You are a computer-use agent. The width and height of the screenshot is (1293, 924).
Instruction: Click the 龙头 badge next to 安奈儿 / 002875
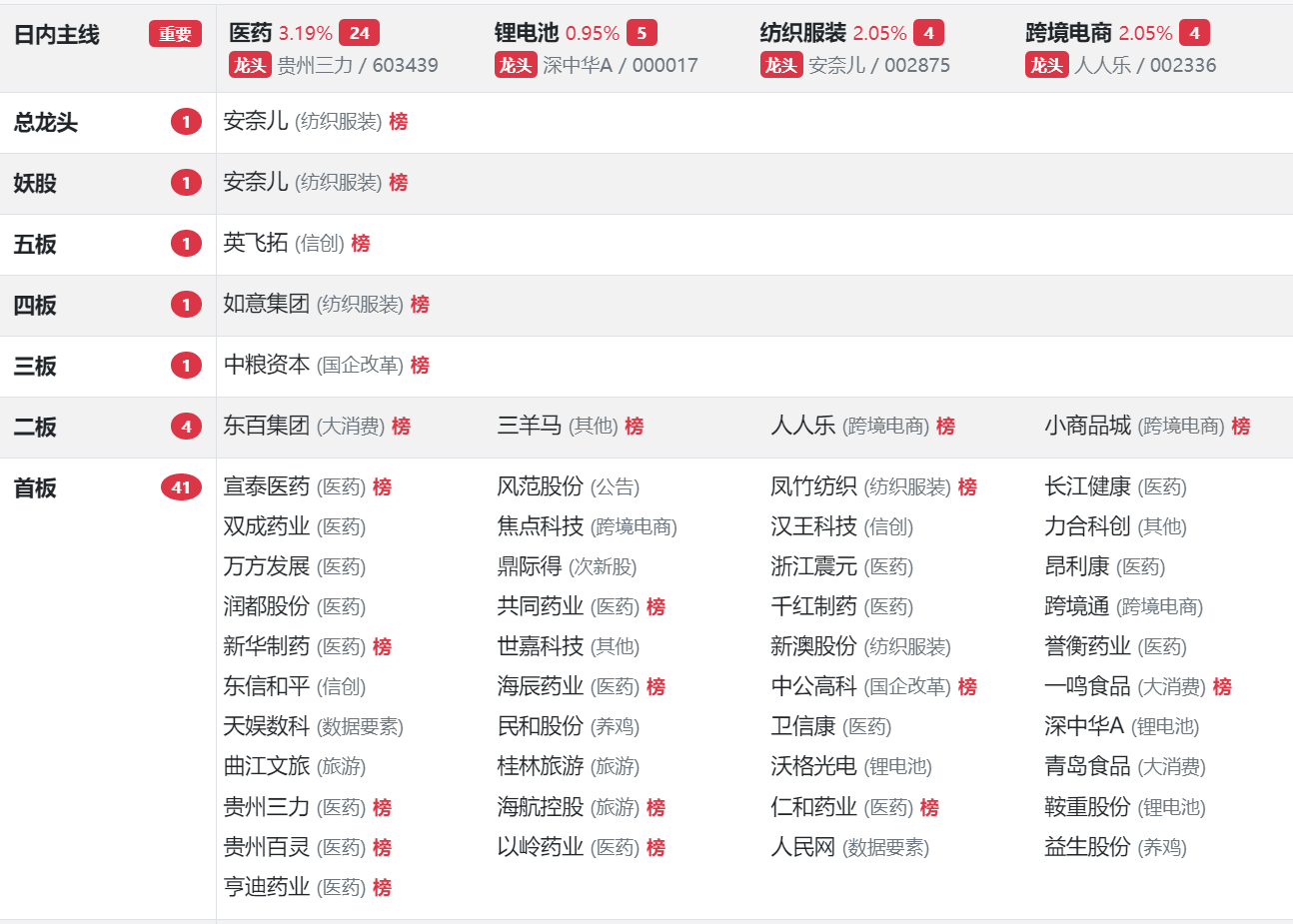coord(781,65)
